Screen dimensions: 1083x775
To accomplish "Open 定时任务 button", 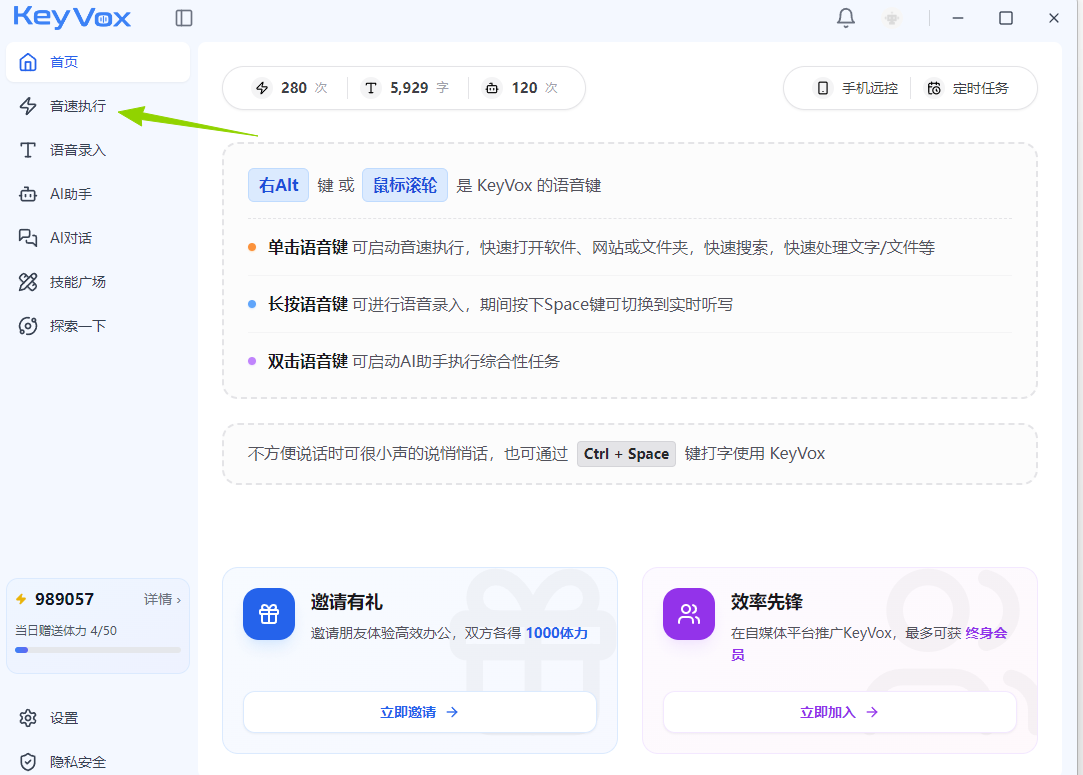I will (x=967, y=88).
